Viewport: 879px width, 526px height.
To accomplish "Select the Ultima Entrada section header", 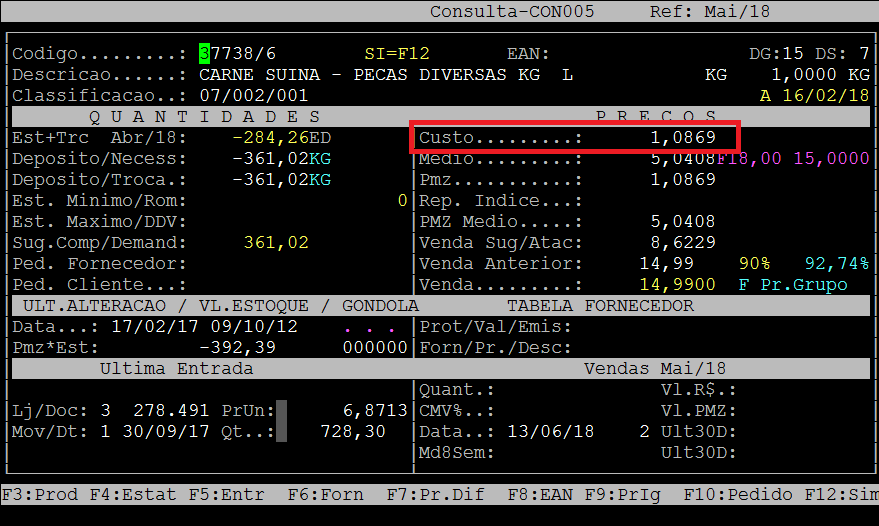I will (176, 369).
